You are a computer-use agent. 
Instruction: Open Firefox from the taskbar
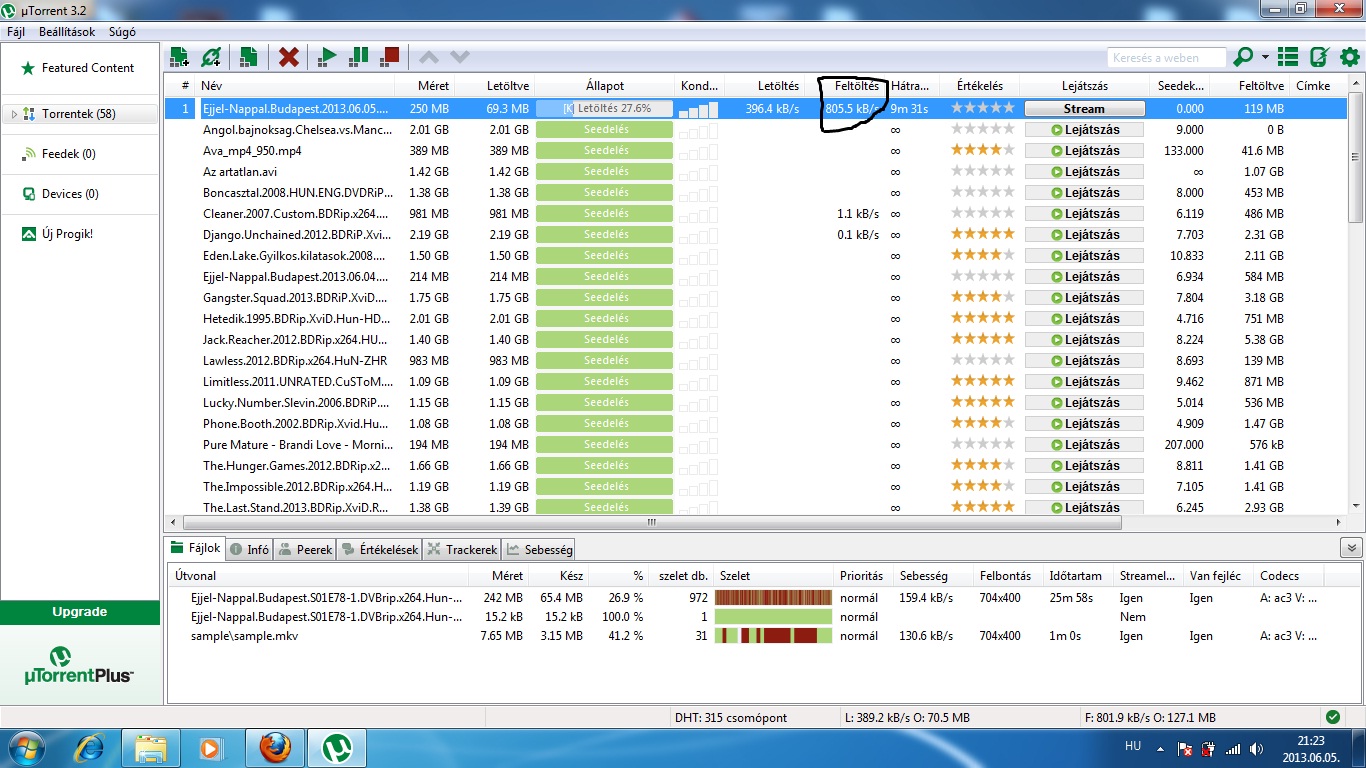click(x=273, y=748)
